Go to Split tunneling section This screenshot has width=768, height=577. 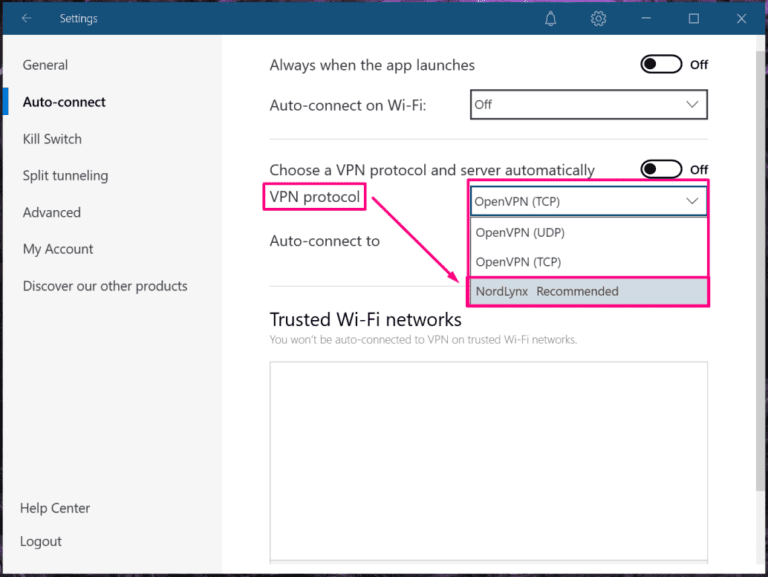(x=65, y=176)
